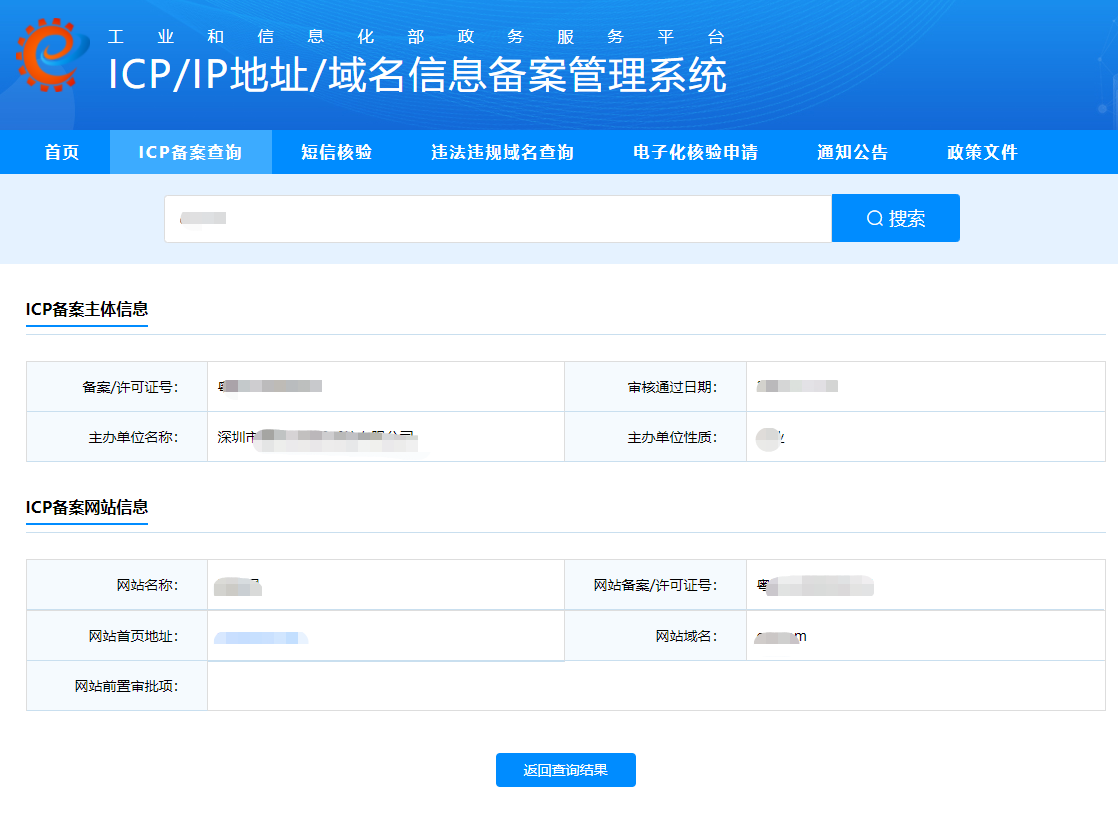View the 通知公告 page
This screenshot has height=821, width=1118.
(x=852, y=152)
